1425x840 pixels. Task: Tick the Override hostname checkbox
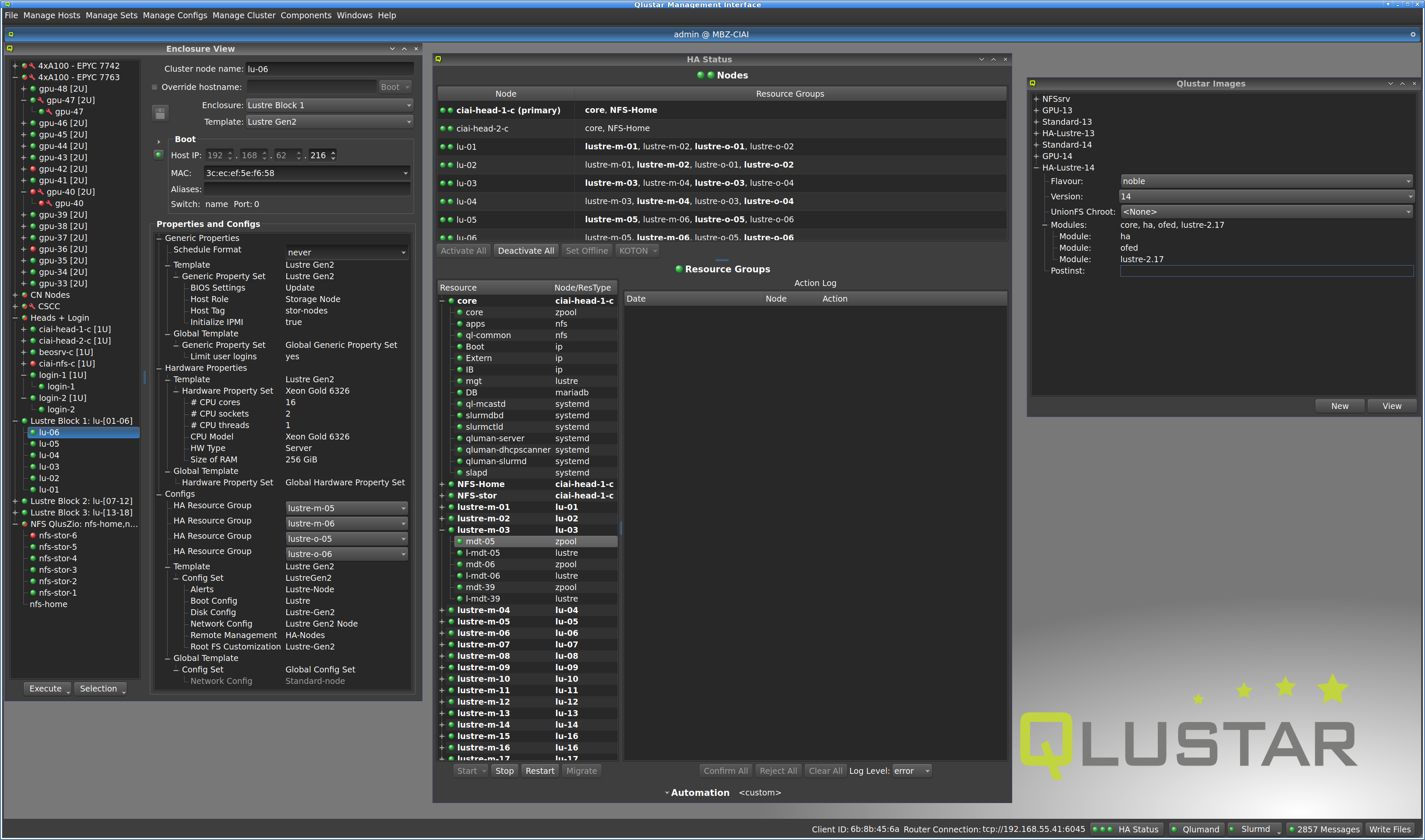coord(154,87)
